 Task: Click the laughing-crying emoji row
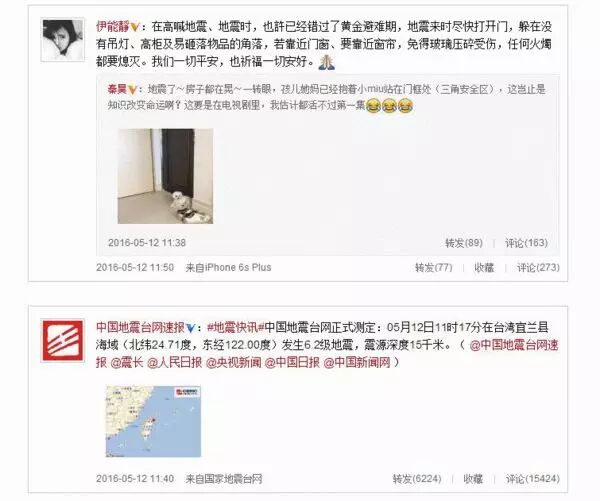coord(389,106)
